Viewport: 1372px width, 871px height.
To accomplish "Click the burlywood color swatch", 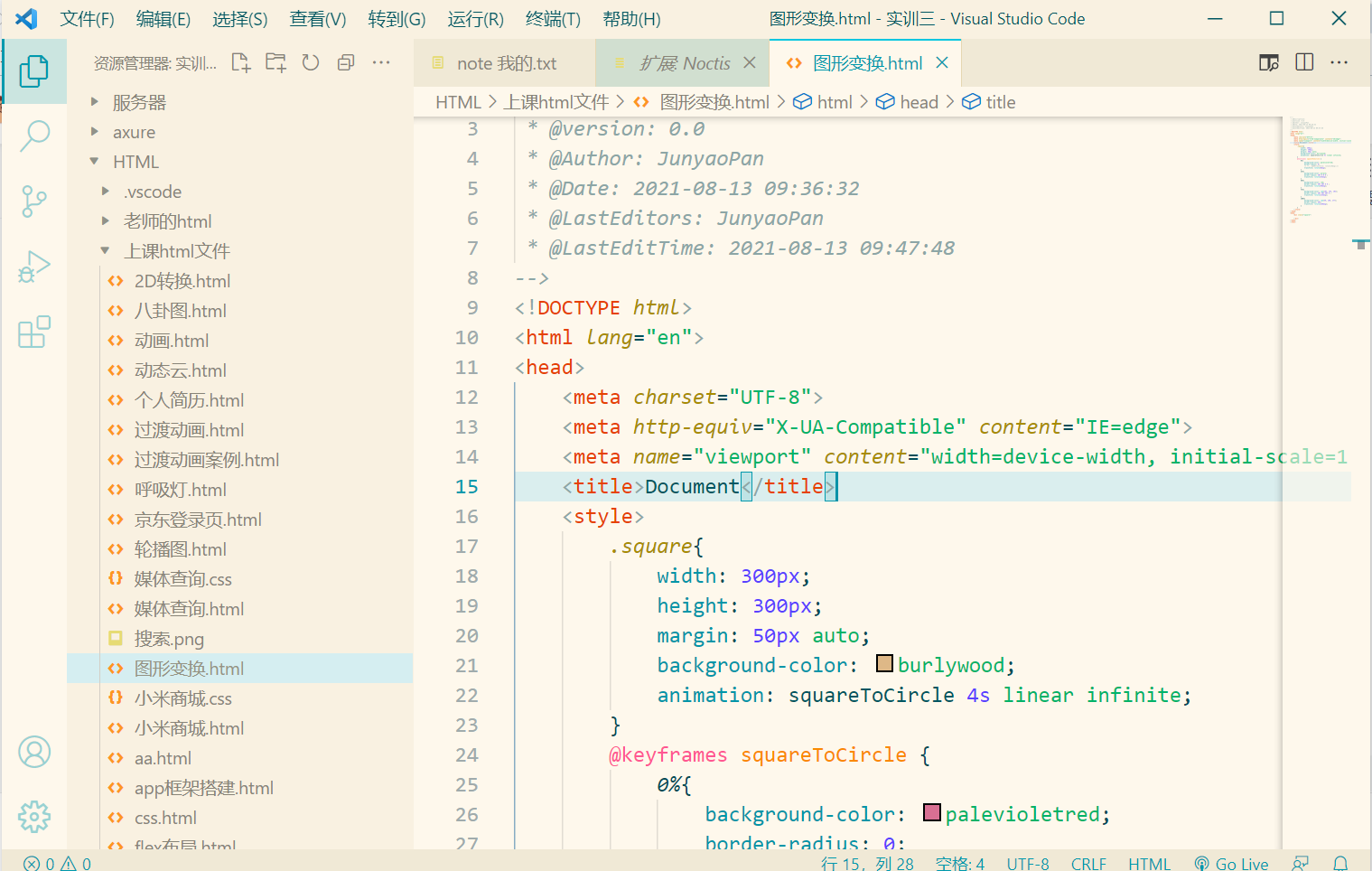I will (x=885, y=664).
